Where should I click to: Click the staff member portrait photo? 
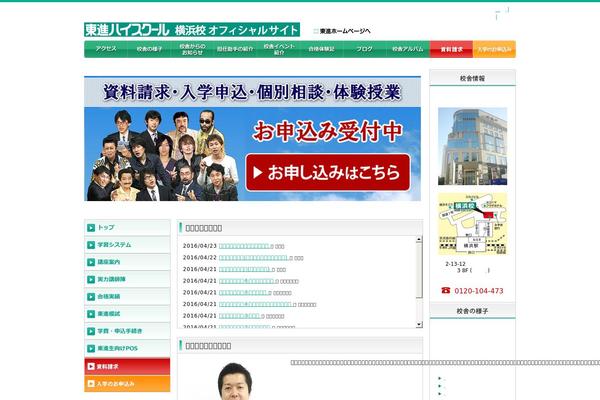[235, 381]
